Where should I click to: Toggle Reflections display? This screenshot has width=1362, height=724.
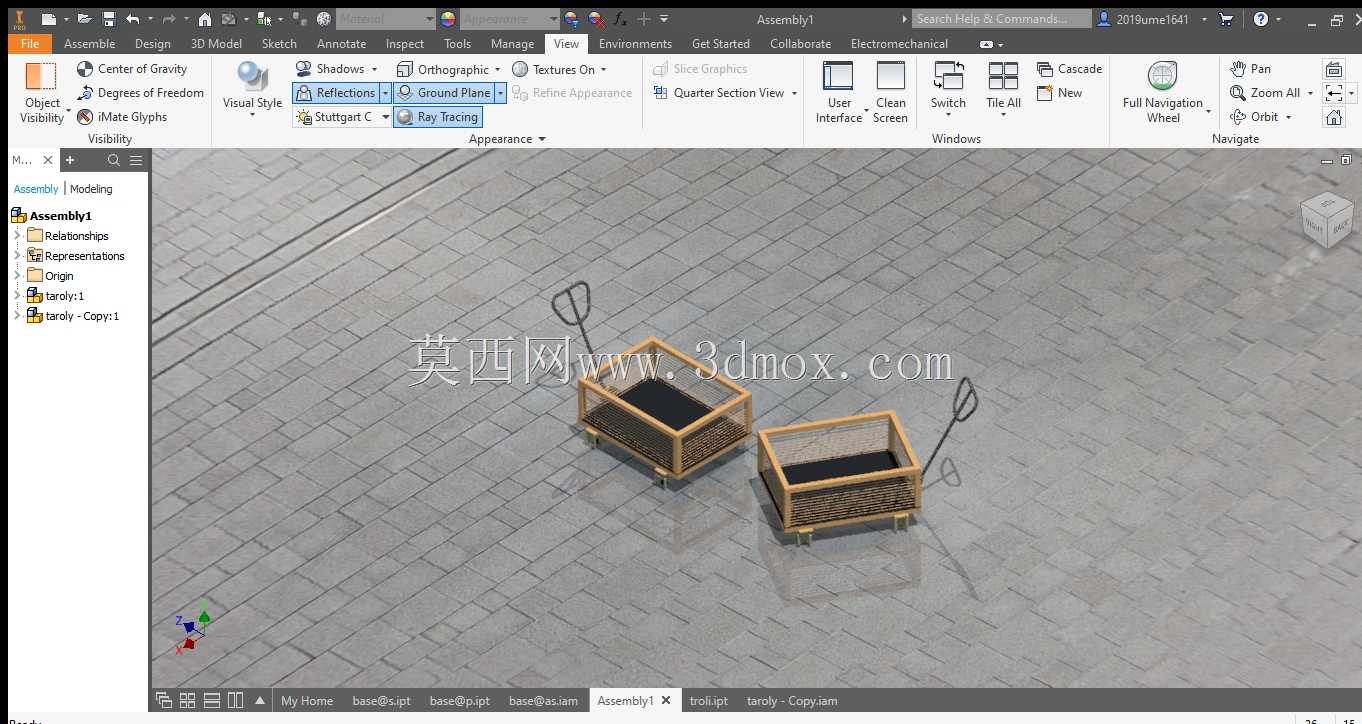coord(336,93)
